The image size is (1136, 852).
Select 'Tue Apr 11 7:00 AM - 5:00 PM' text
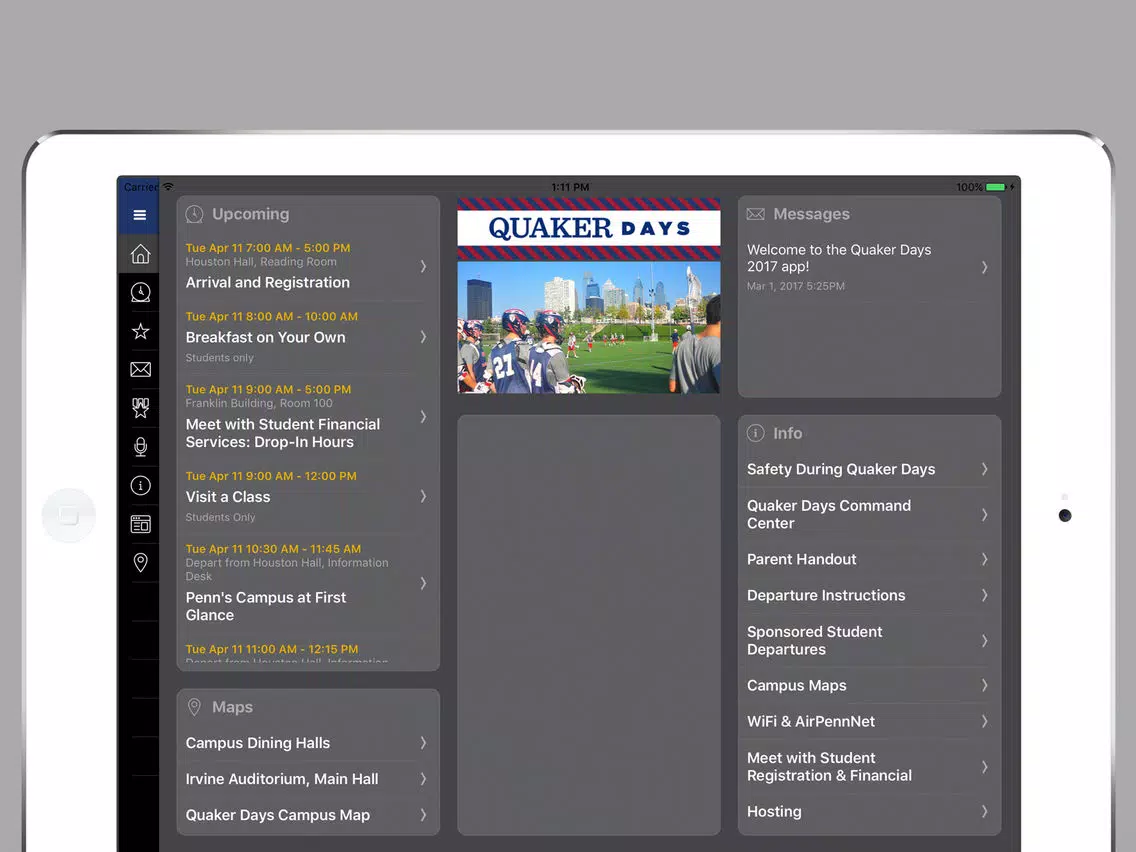(268, 248)
